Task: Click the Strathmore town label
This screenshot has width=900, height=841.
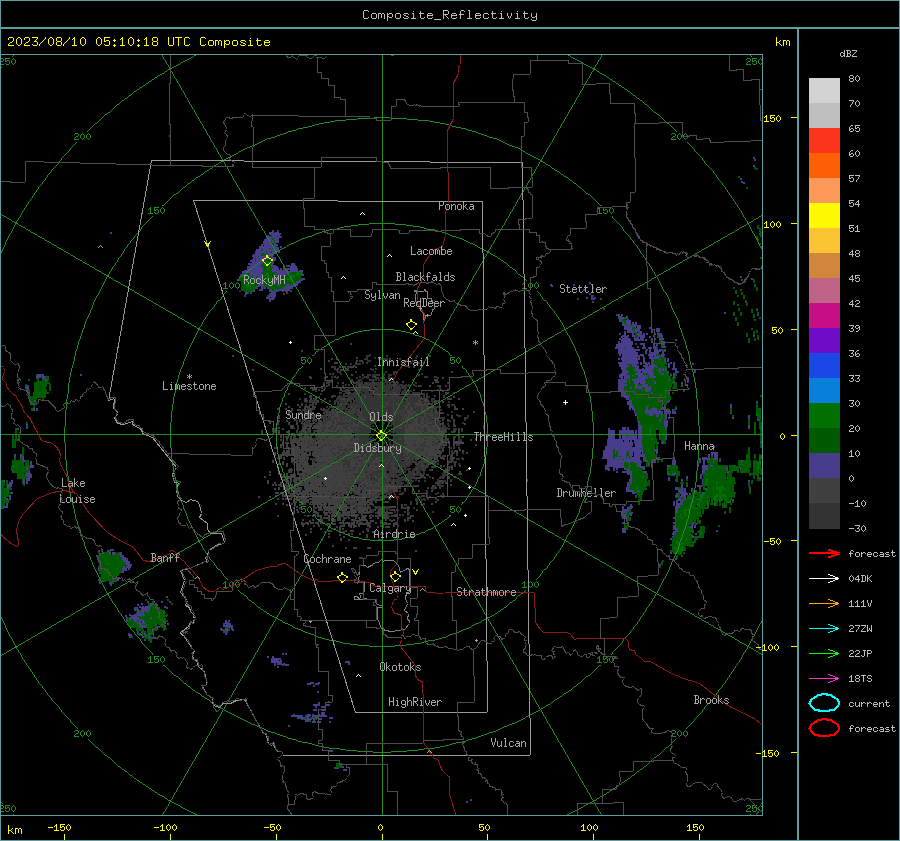Action: pyautogui.click(x=486, y=592)
